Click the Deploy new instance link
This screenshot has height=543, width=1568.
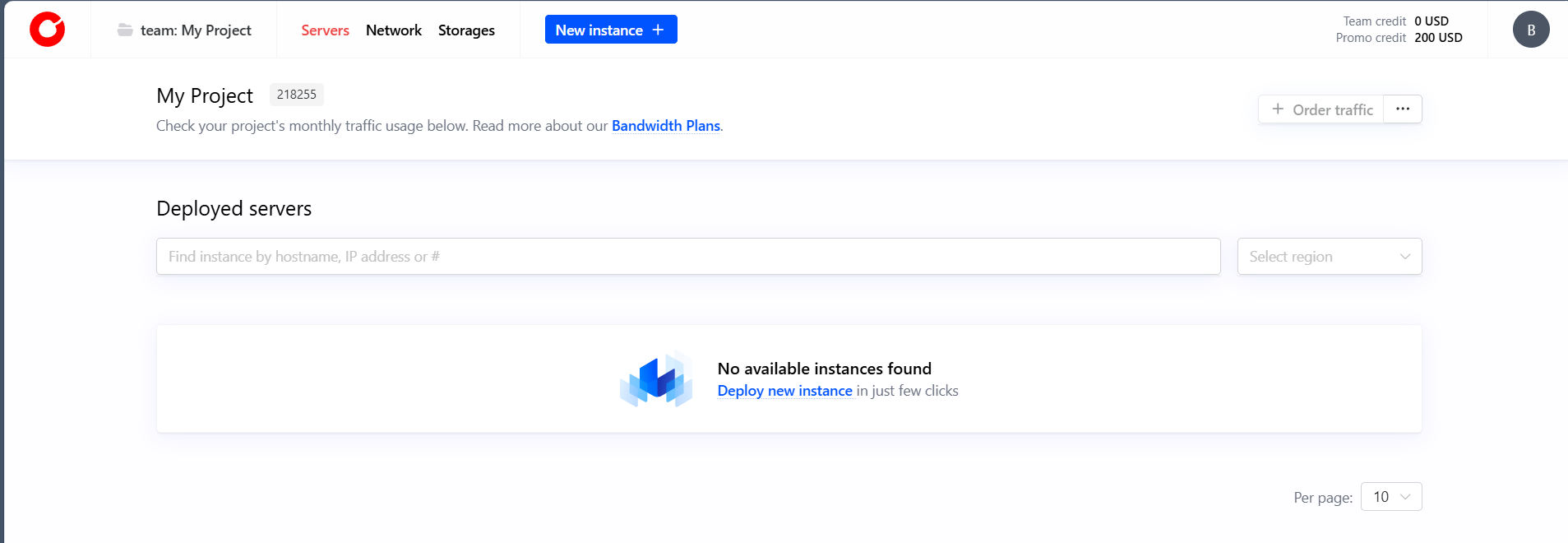(784, 391)
